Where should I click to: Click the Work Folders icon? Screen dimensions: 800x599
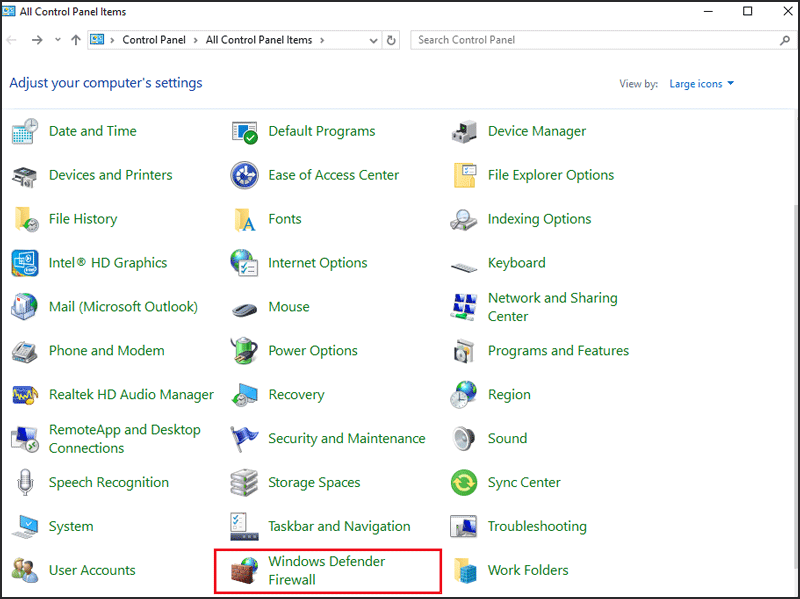tap(465, 570)
